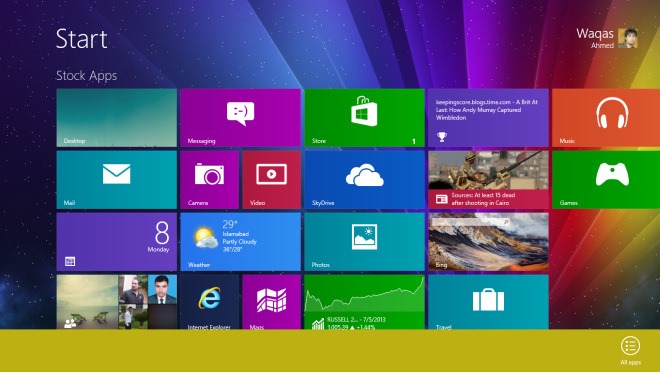Launch Internet Explorer tile

coord(210,302)
